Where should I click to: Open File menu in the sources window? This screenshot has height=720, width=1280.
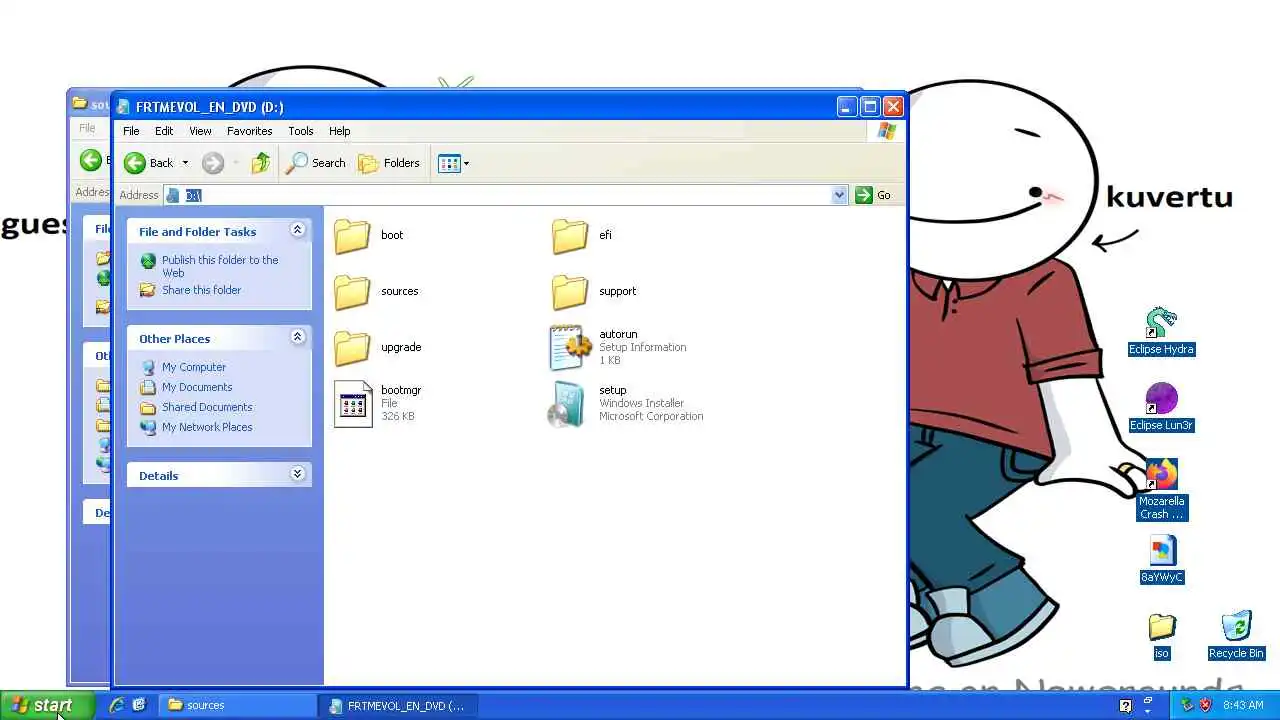pos(87,128)
